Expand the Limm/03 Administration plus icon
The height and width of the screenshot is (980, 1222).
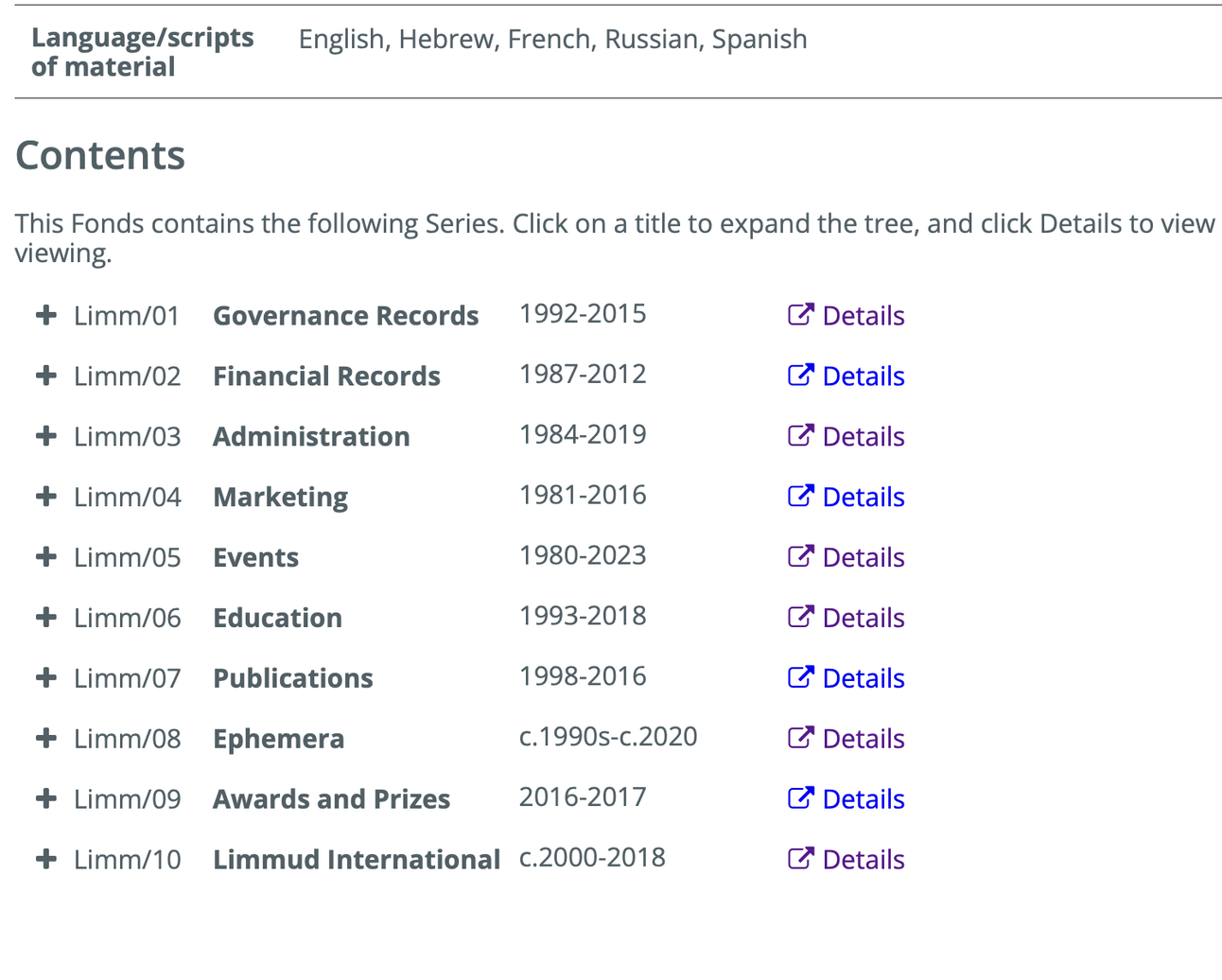45,436
